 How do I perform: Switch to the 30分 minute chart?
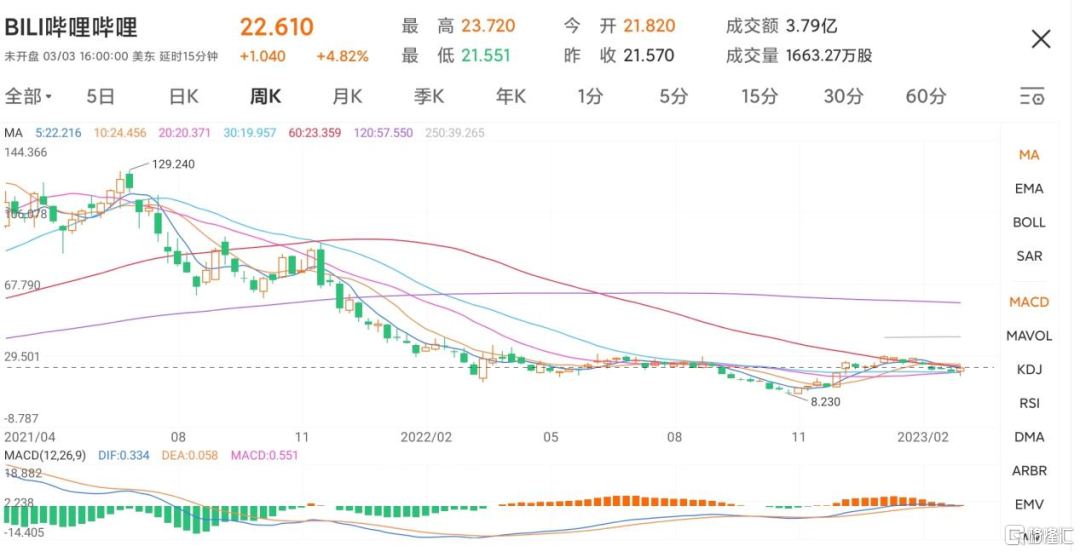843,96
